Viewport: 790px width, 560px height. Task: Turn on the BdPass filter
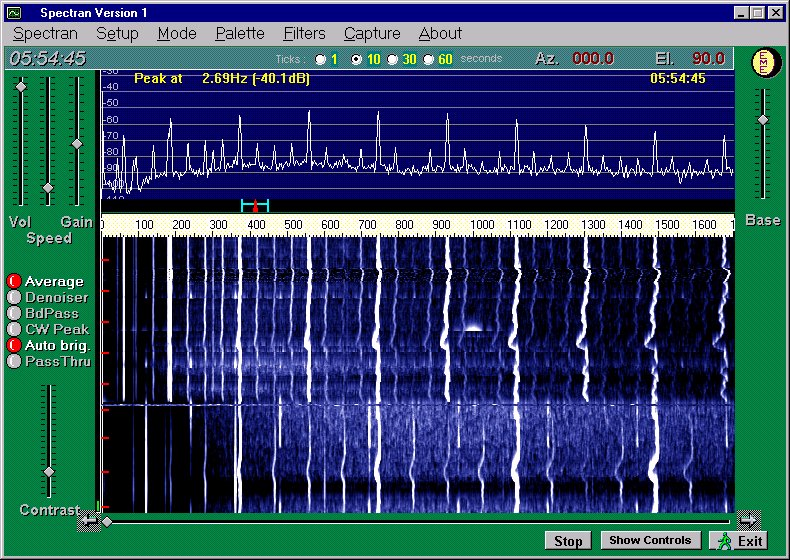point(14,313)
